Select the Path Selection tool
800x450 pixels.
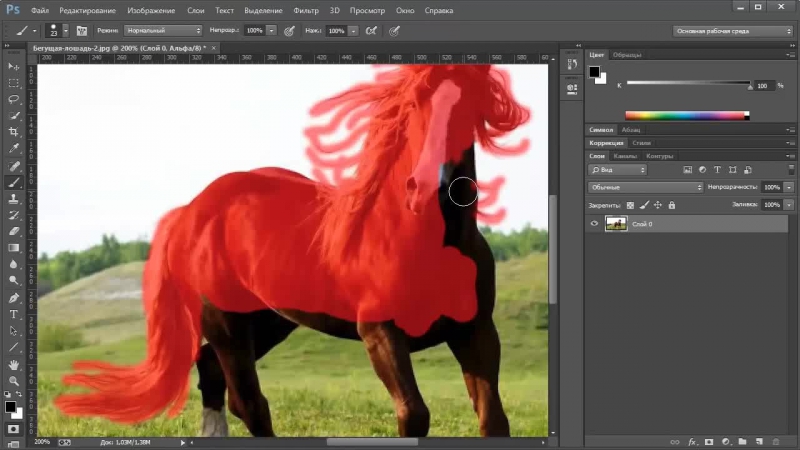tap(13, 331)
